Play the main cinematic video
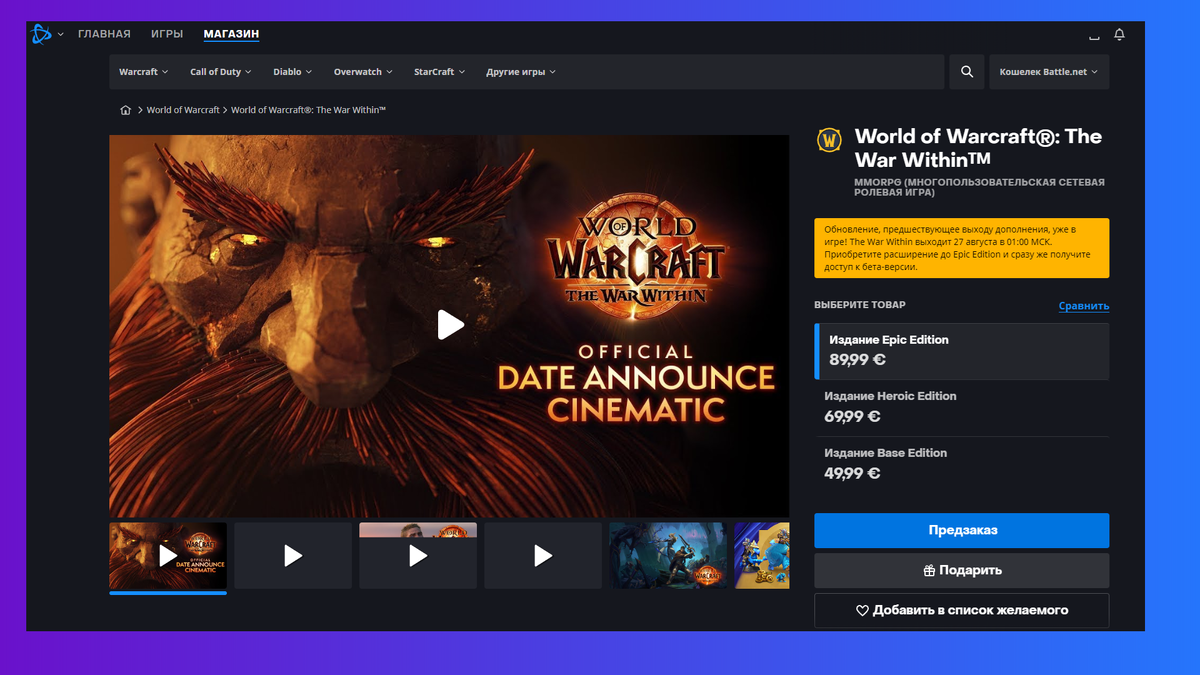The image size is (1200, 675). 451,324
